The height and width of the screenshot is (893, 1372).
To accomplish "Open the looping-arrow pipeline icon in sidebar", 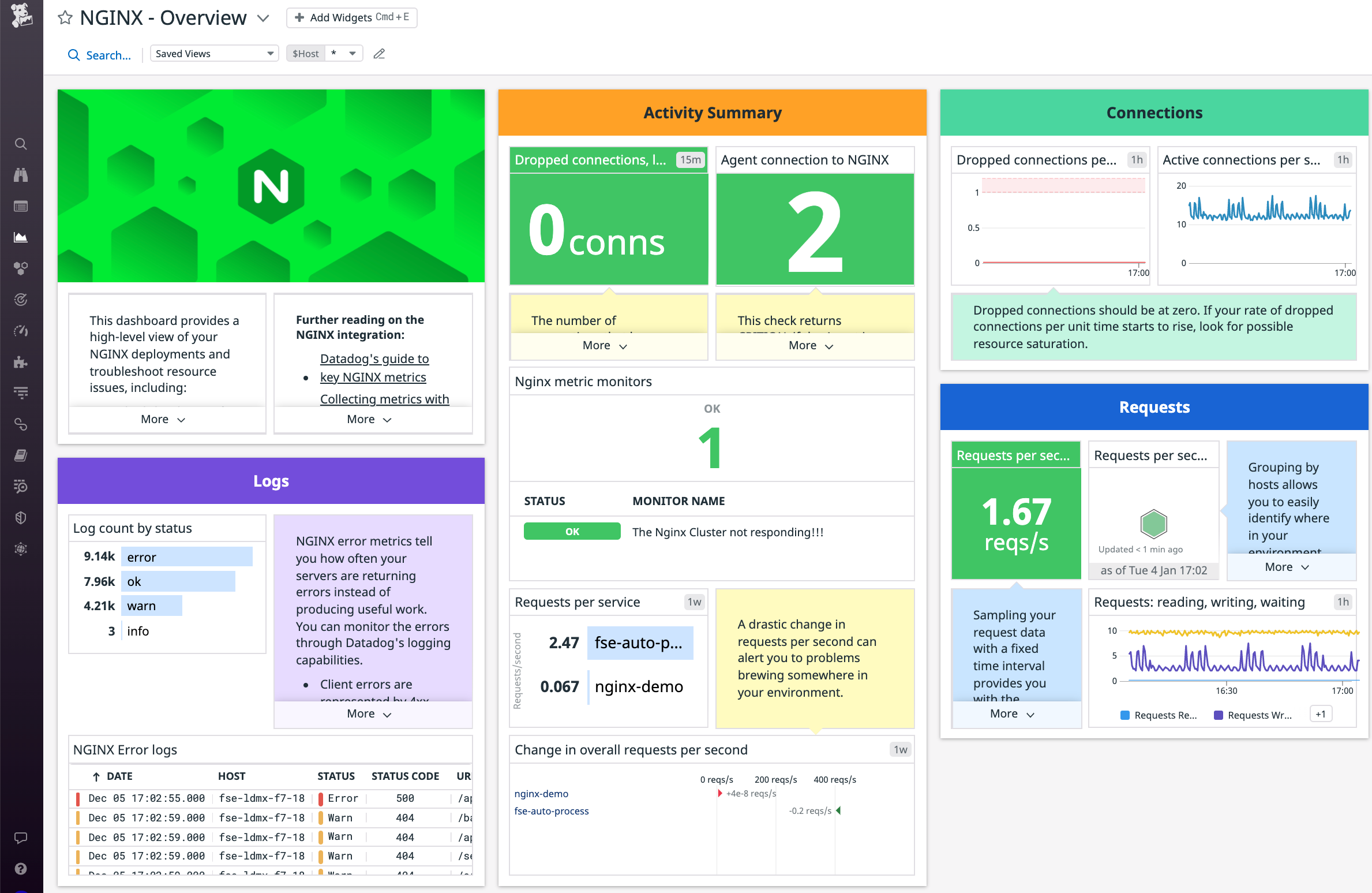I will [21, 424].
